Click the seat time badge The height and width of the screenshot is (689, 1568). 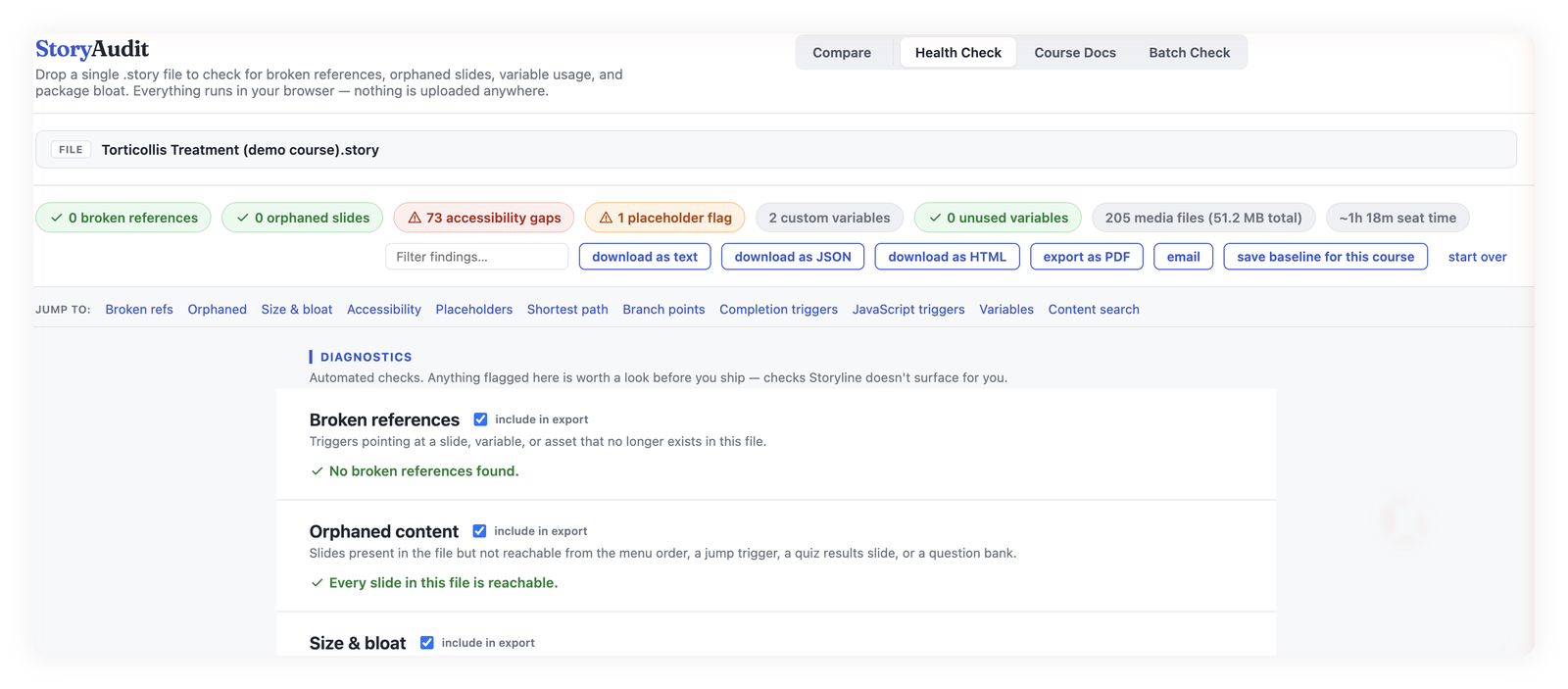point(1397,218)
